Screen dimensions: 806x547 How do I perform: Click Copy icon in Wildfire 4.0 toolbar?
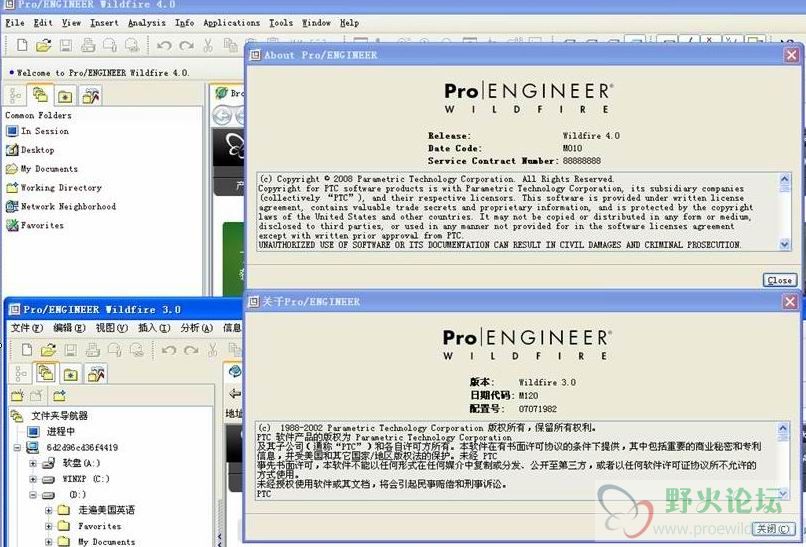click(230, 45)
